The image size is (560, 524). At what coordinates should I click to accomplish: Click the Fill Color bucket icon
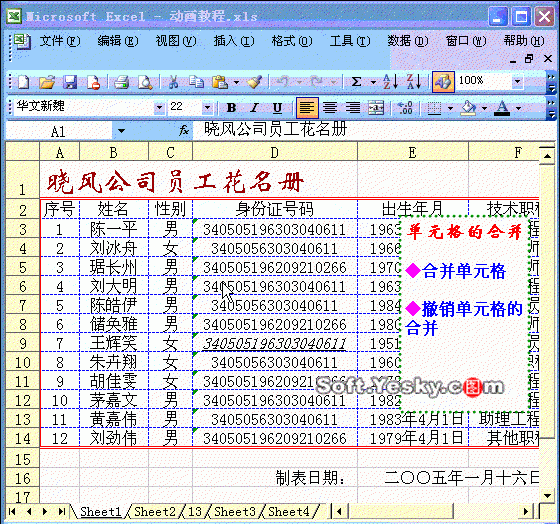469,108
